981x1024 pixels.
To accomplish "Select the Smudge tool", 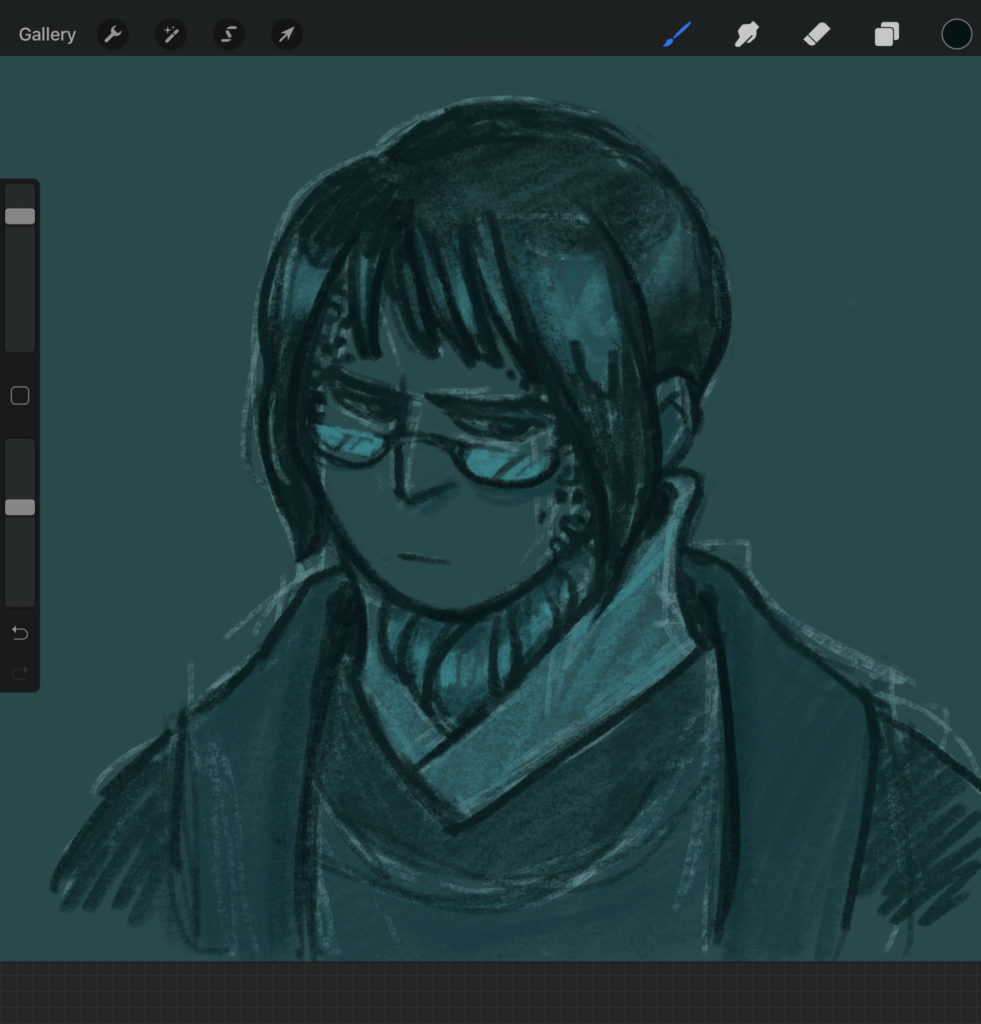I will [x=747, y=35].
